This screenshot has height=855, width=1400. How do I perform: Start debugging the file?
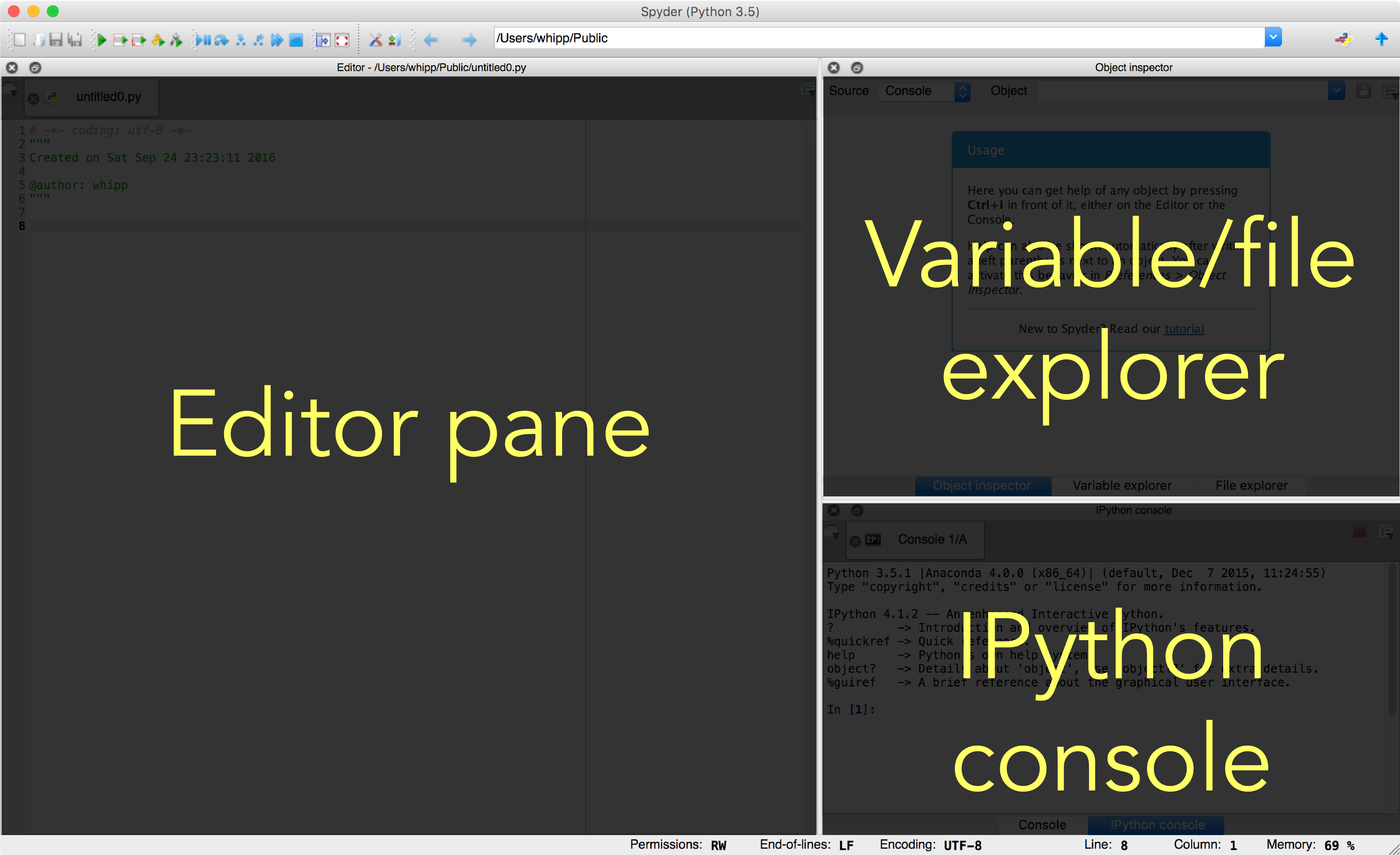pos(203,39)
